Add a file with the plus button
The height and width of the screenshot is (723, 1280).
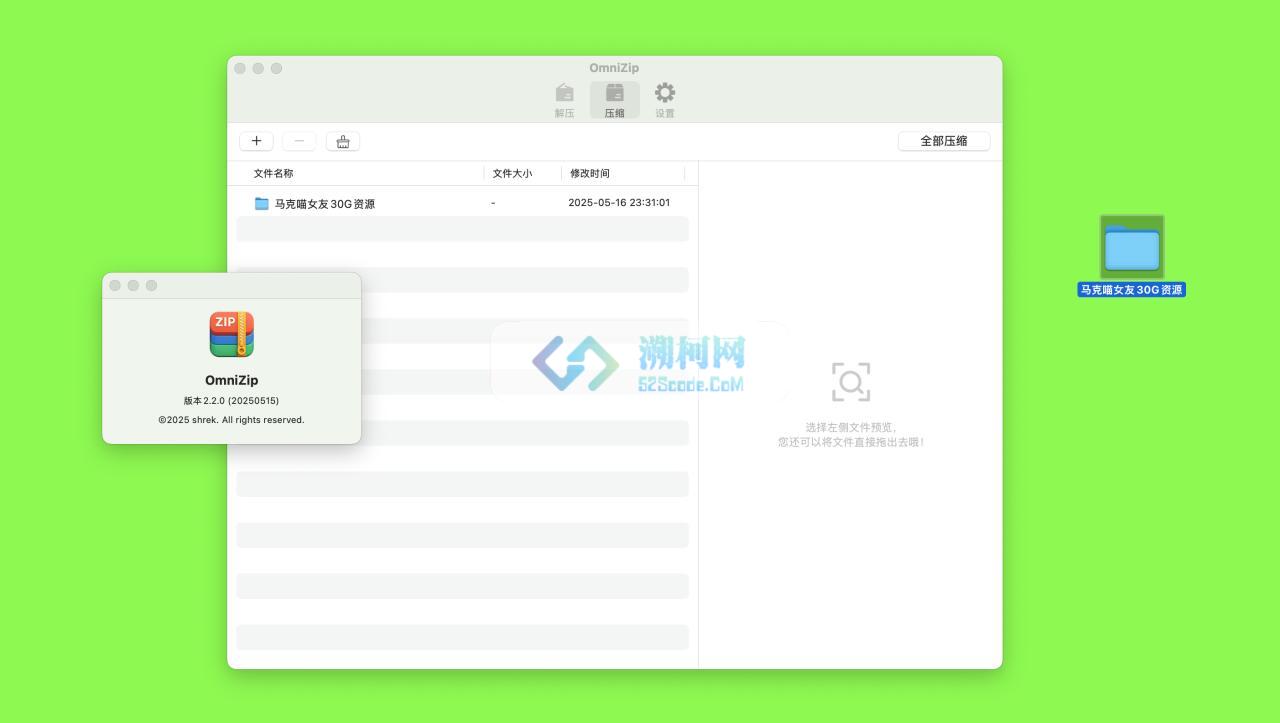(256, 141)
